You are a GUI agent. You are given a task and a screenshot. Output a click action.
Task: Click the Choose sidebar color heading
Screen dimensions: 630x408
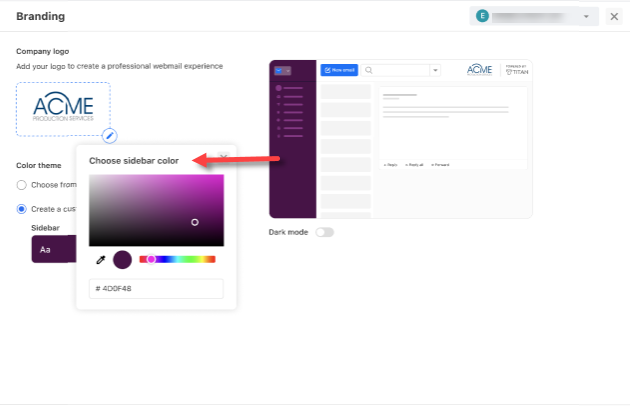pyautogui.click(x=134, y=161)
